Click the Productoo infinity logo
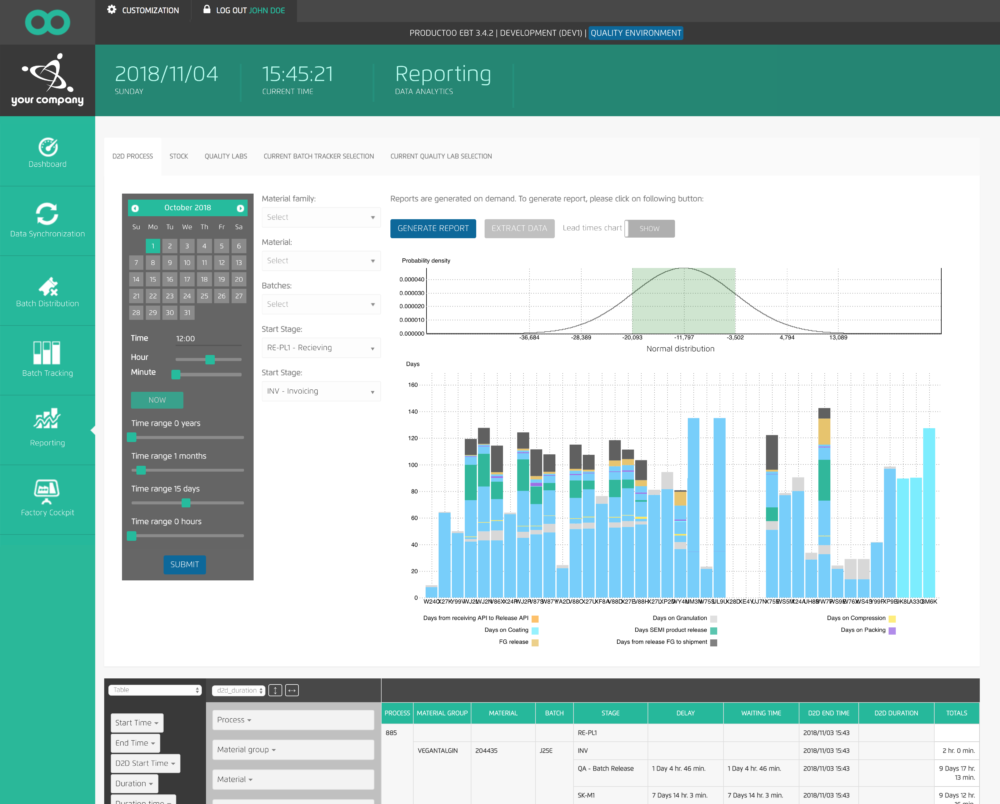The height and width of the screenshot is (804, 1000). [47, 22]
